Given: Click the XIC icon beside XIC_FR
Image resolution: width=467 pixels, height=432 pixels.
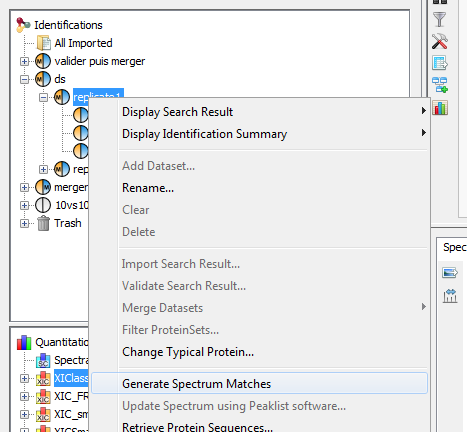Looking at the screenshot, I should pyautogui.click(x=43, y=396).
